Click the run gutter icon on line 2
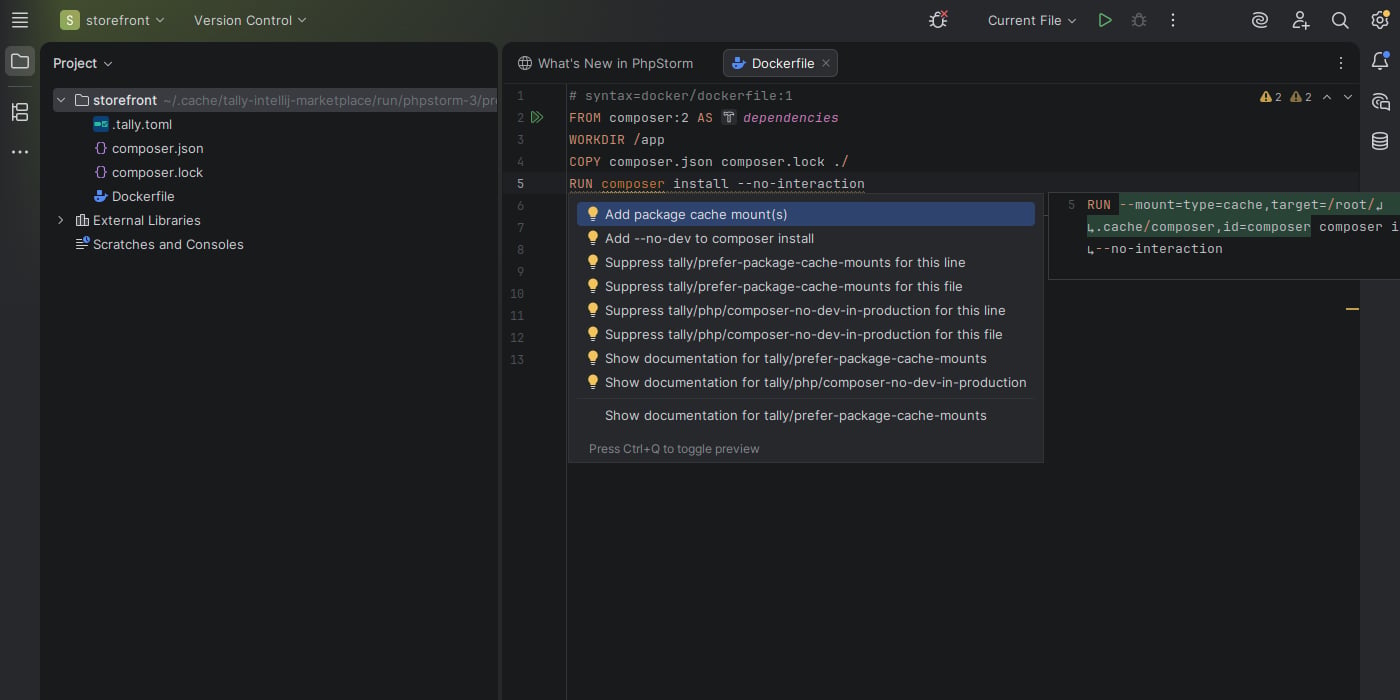Image resolution: width=1400 pixels, height=700 pixels. (x=537, y=118)
